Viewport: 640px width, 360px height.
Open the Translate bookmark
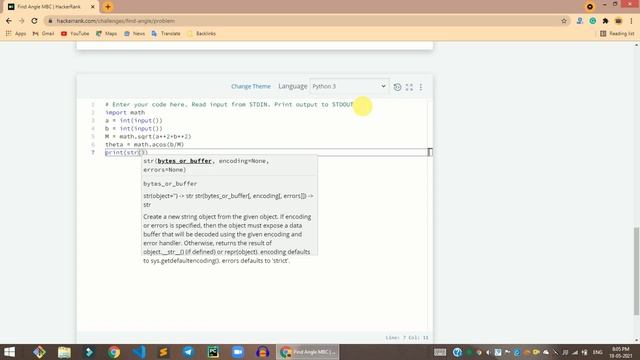click(x=166, y=33)
